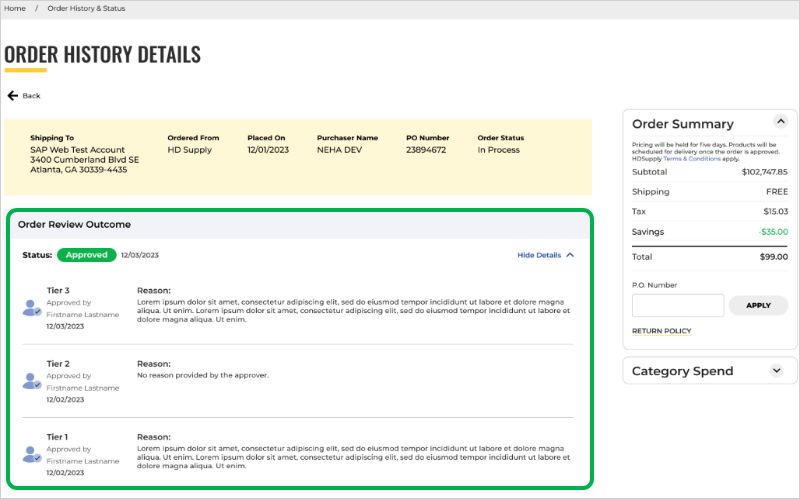800x499 pixels.
Task: Click the Back link text
Action: [x=31, y=95]
